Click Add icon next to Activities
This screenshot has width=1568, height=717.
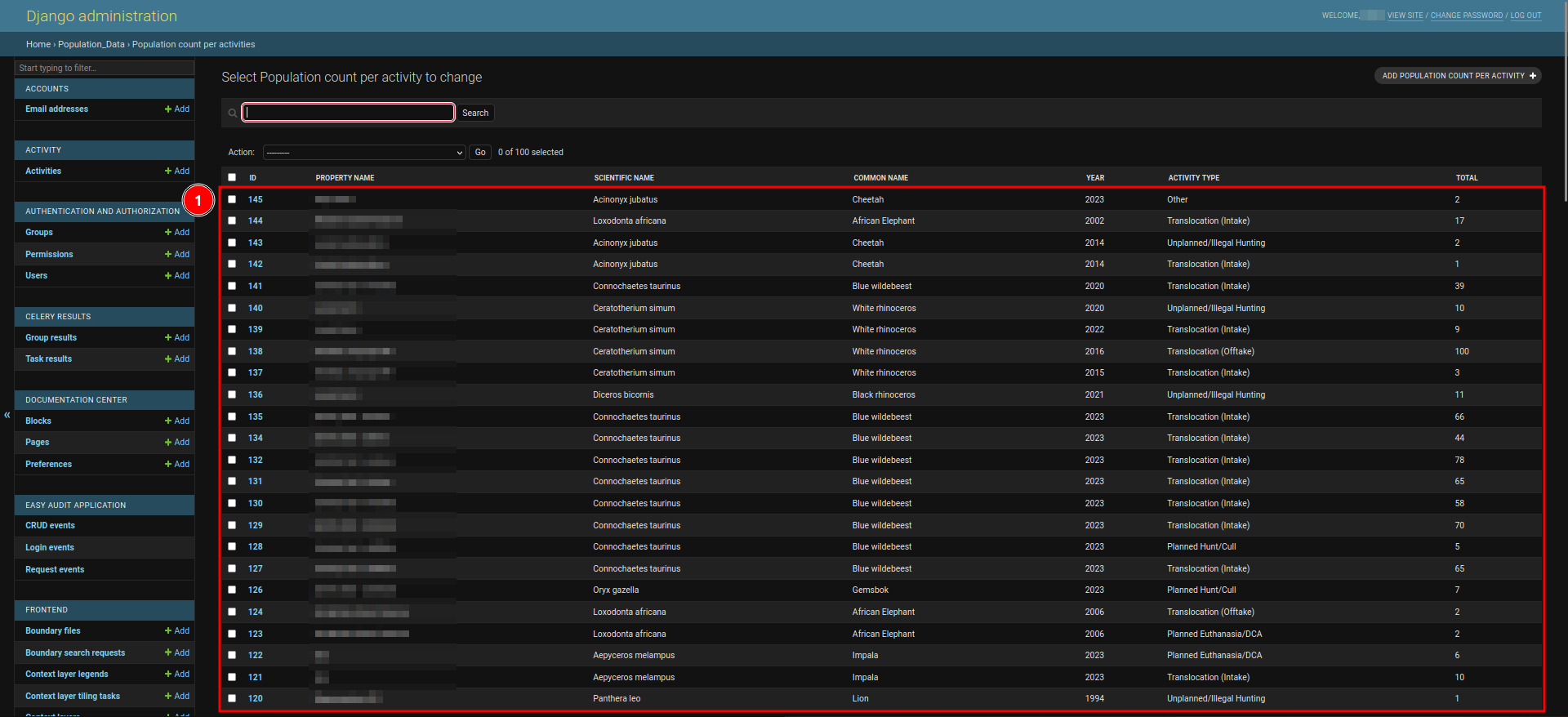pos(176,171)
